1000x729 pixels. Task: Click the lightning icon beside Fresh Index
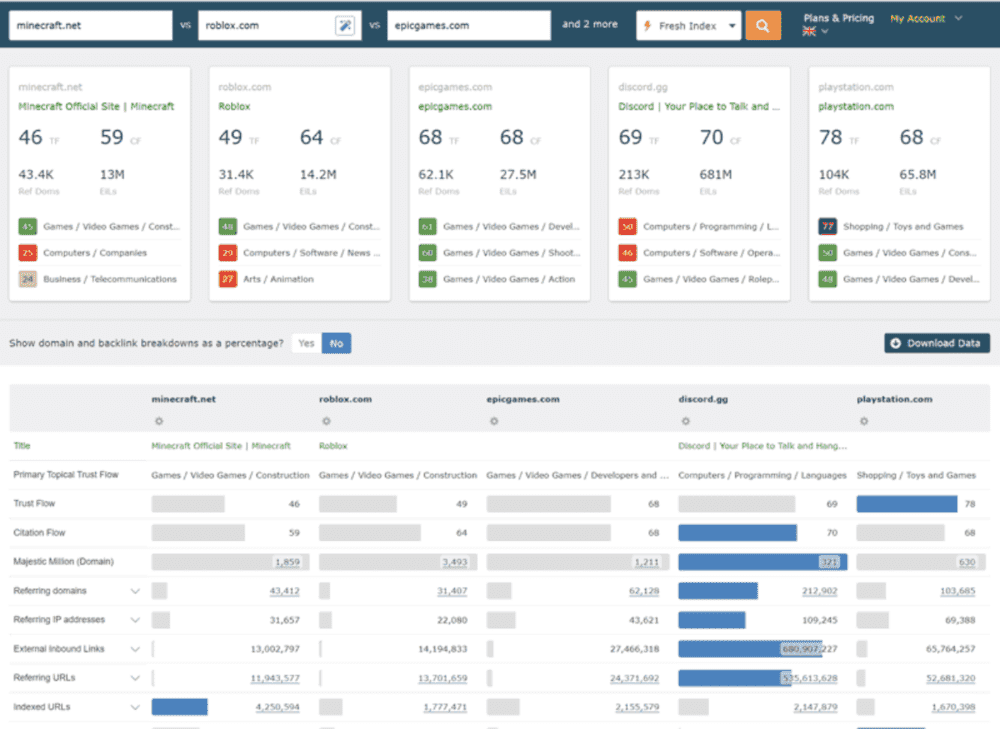(648, 26)
